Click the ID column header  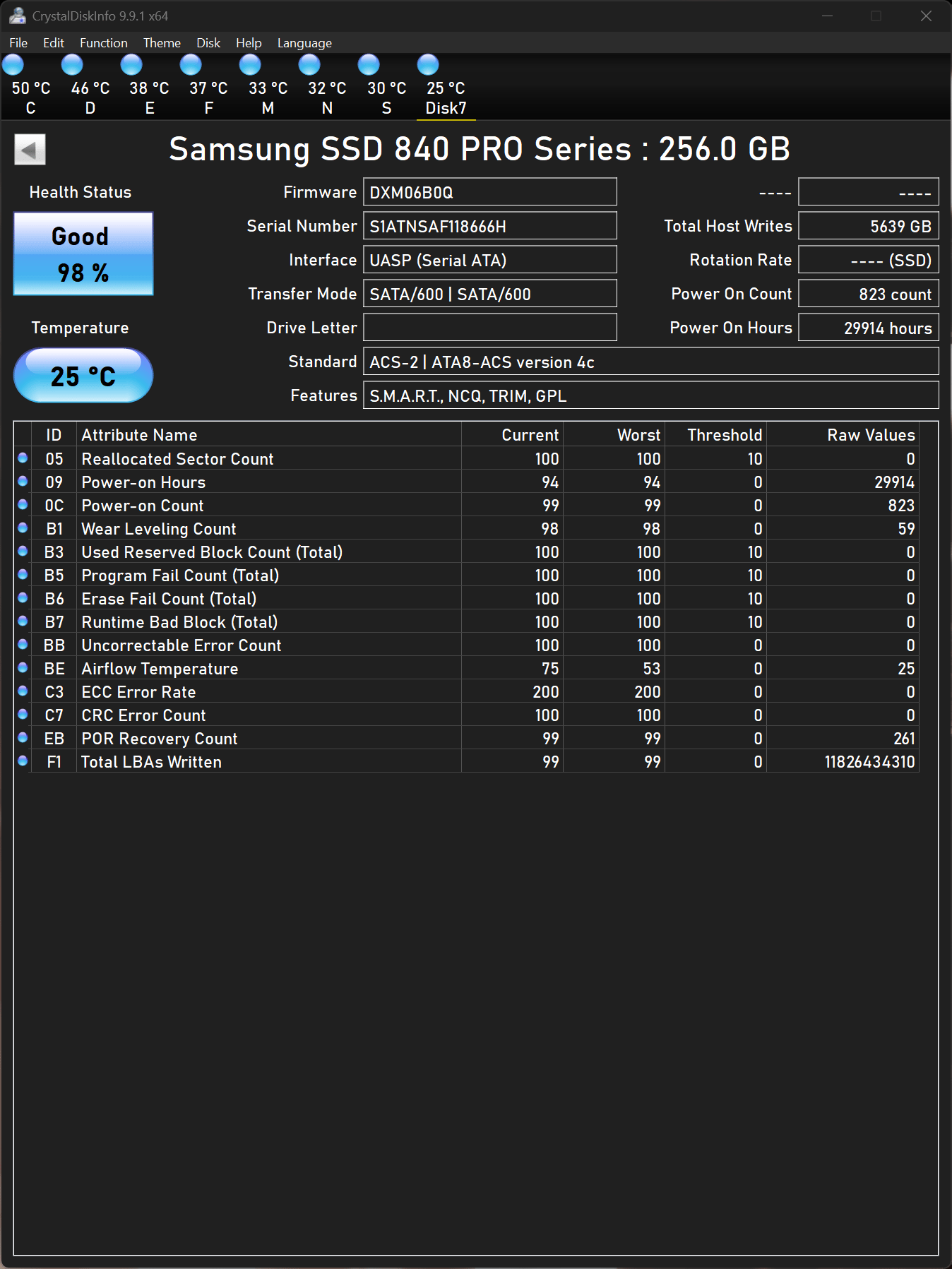click(54, 435)
